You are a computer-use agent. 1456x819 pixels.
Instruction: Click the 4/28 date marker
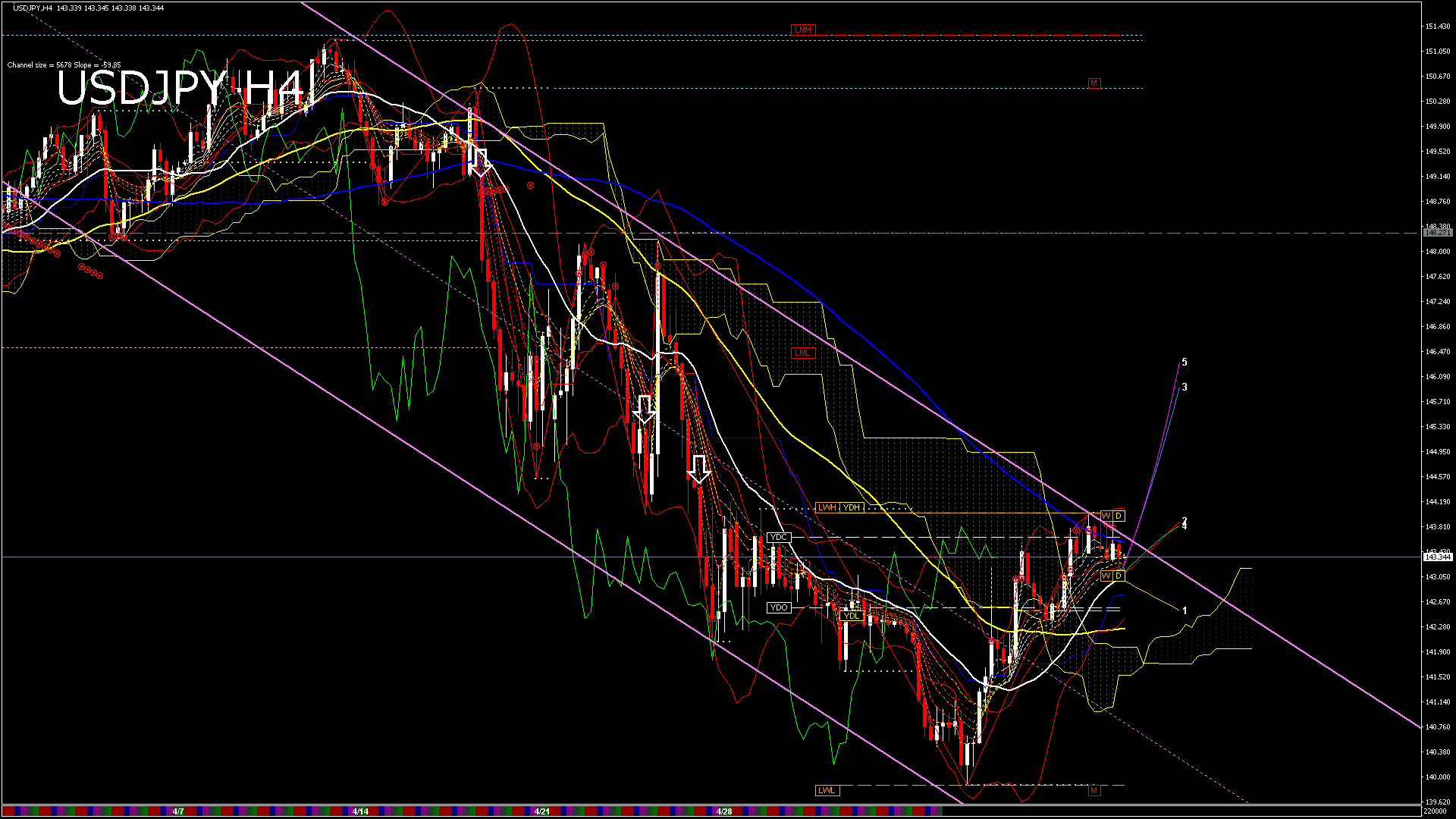[x=724, y=811]
